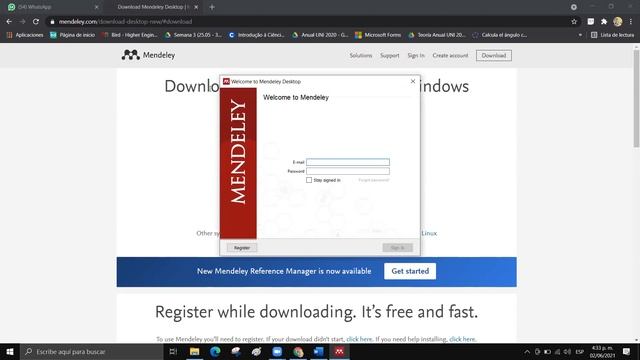Go back in the browser
Image resolution: width=640 pixels, height=360 pixels.
[9, 22]
